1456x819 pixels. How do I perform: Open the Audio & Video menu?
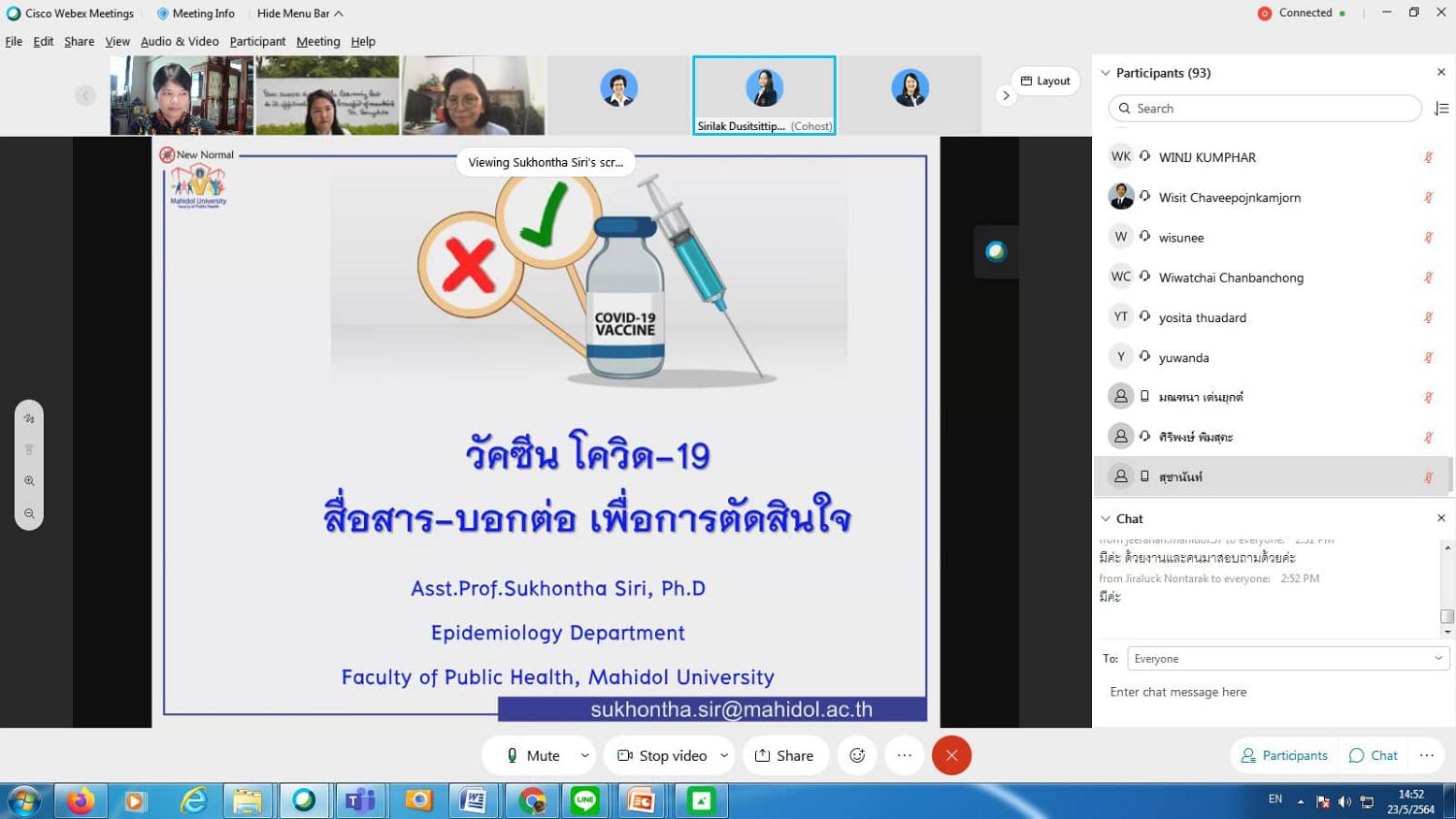tap(180, 42)
